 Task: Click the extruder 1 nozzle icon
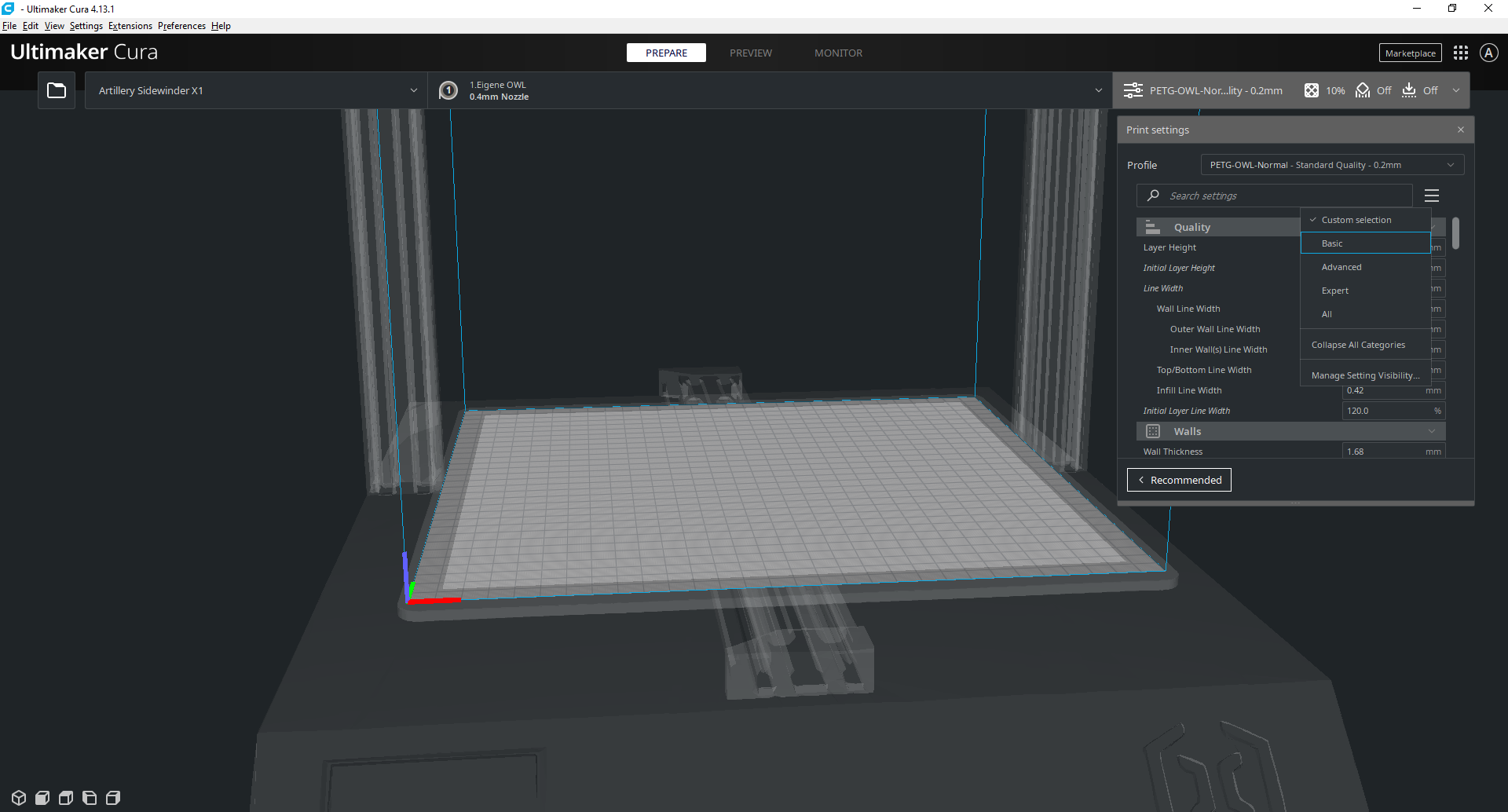click(448, 90)
